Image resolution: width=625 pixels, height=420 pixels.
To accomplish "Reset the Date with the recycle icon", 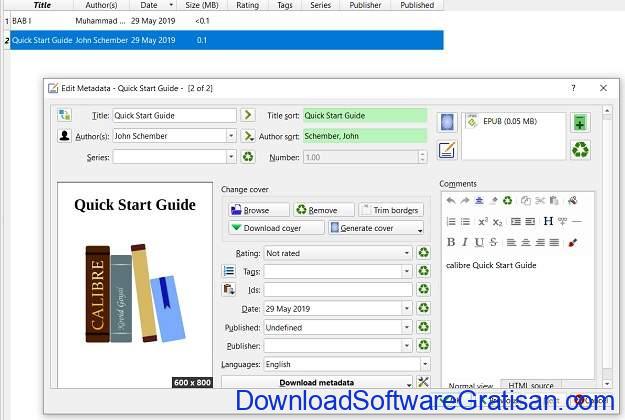I will (x=423, y=308).
